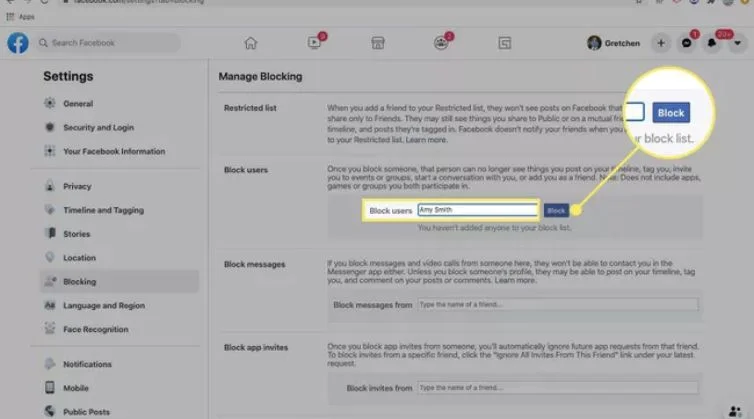
Task: Click the General gear icon
Action: pos(50,103)
